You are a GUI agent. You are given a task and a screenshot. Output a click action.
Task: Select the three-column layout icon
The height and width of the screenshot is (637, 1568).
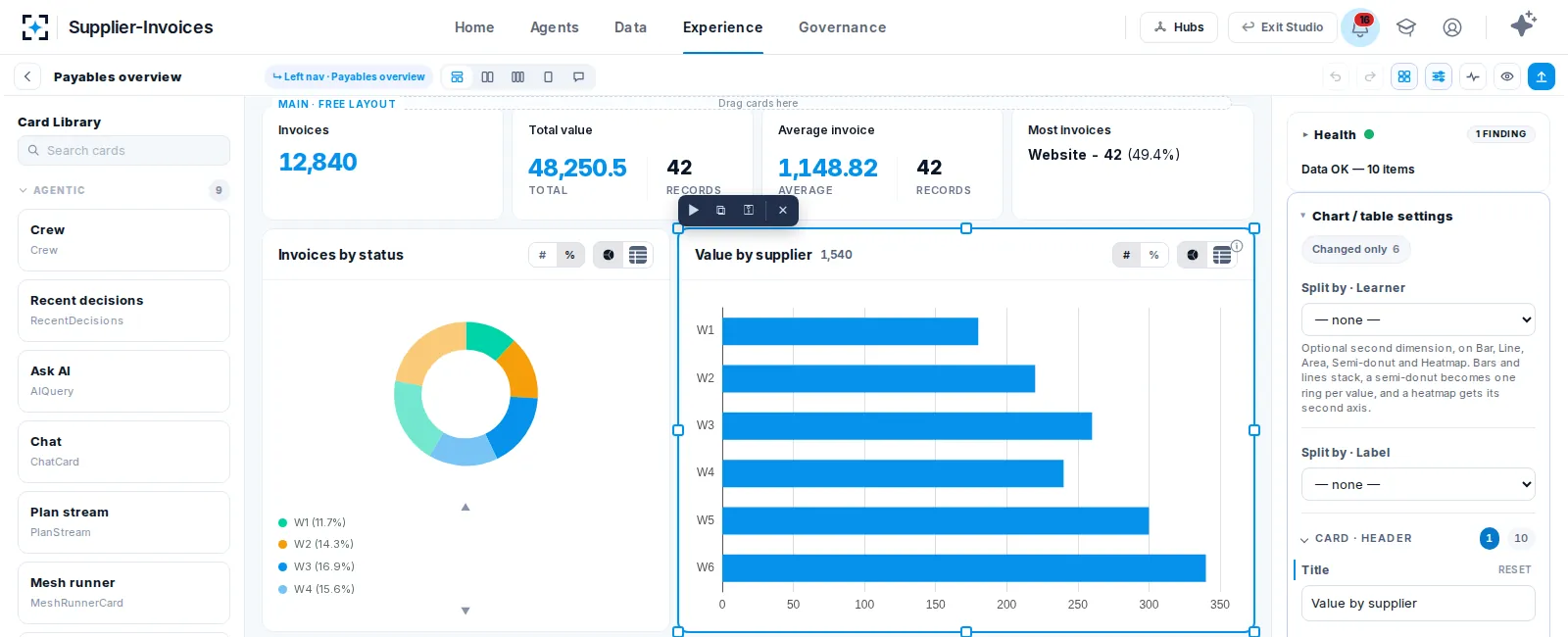(517, 76)
